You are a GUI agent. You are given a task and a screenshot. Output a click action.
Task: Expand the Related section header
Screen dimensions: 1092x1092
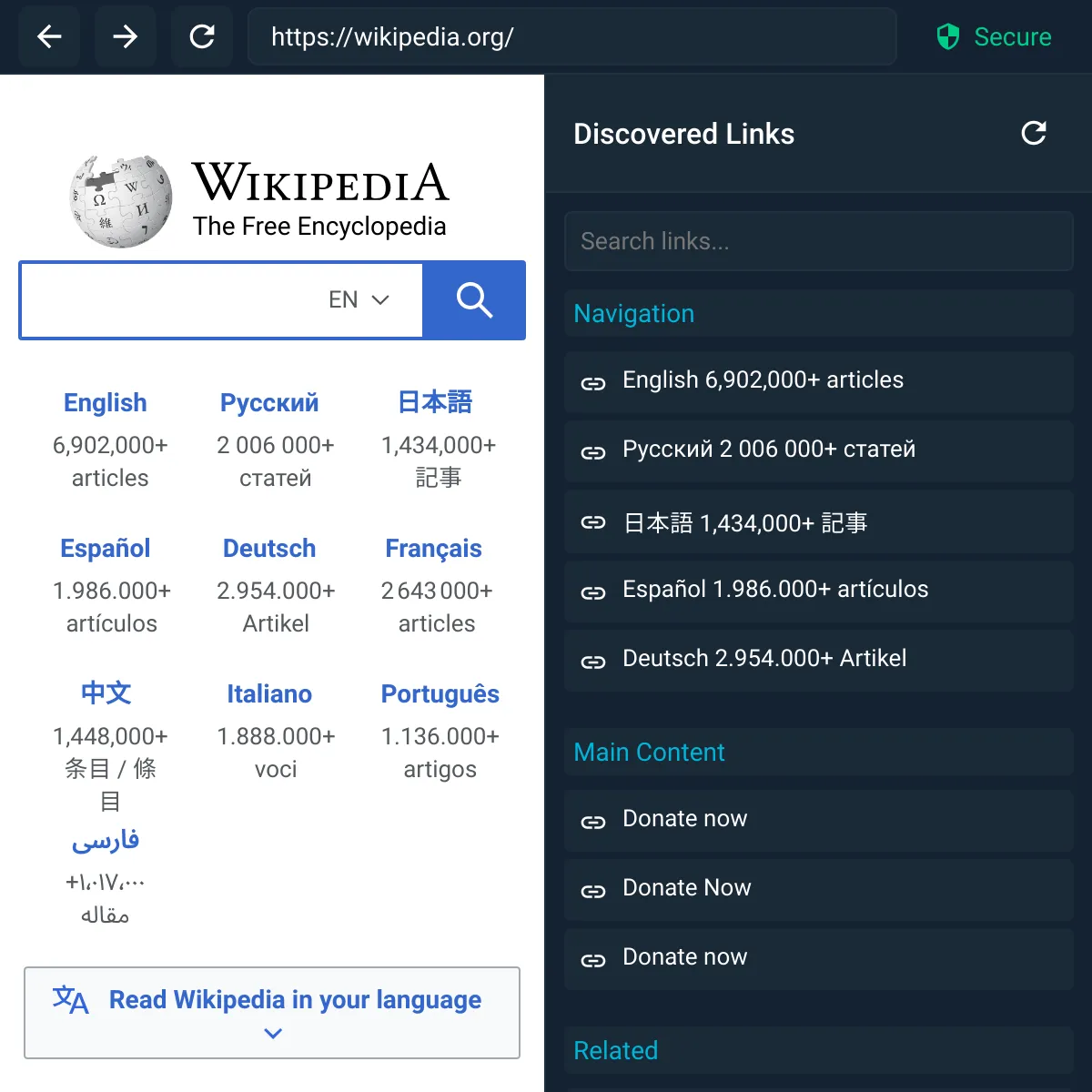pos(819,1050)
